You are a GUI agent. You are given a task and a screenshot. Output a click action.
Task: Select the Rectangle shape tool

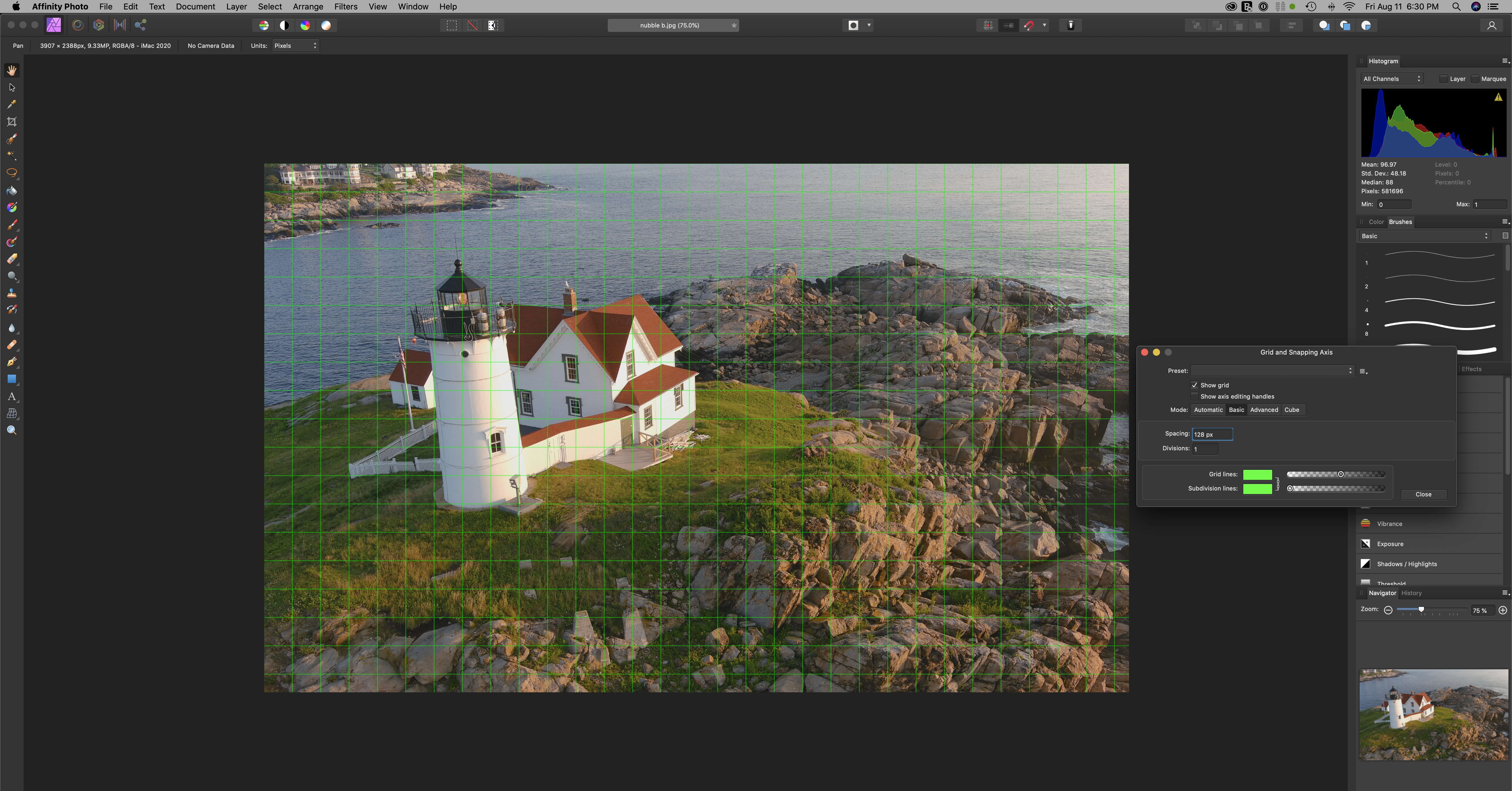pyautogui.click(x=12, y=379)
